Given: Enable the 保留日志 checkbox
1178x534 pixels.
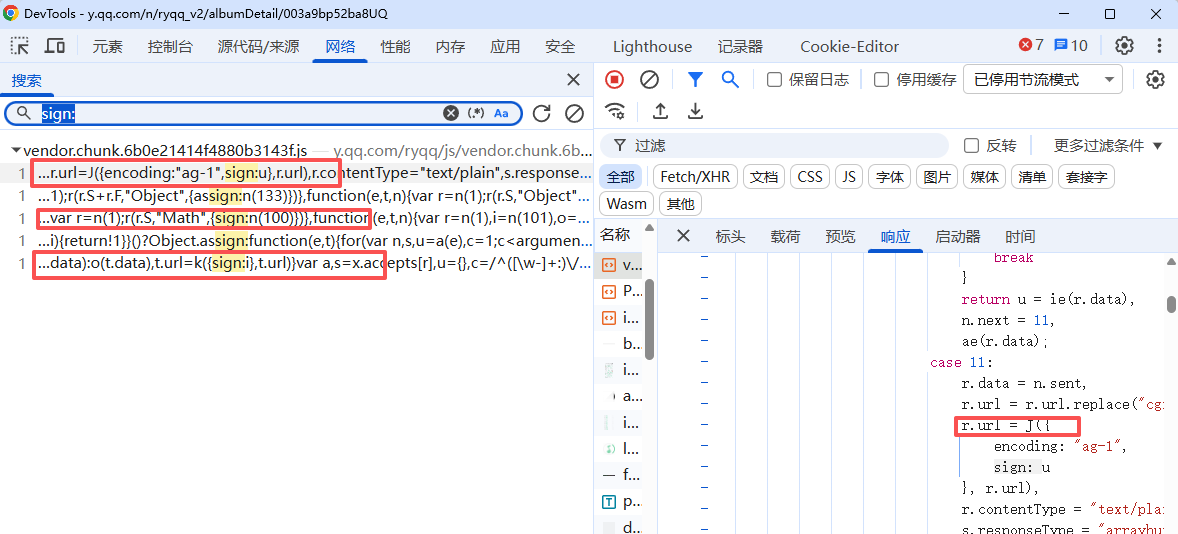Looking at the screenshot, I should 775,80.
